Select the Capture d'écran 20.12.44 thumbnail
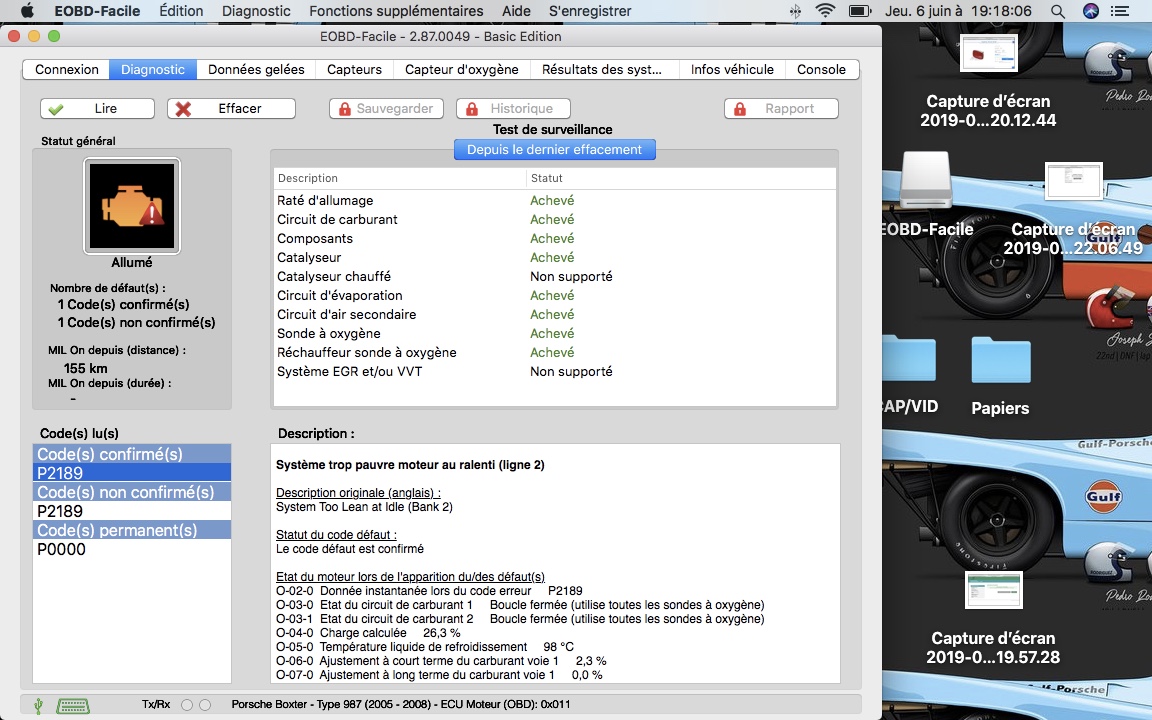This screenshot has height=720, width=1152. pyautogui.click(x=988, y=53)
